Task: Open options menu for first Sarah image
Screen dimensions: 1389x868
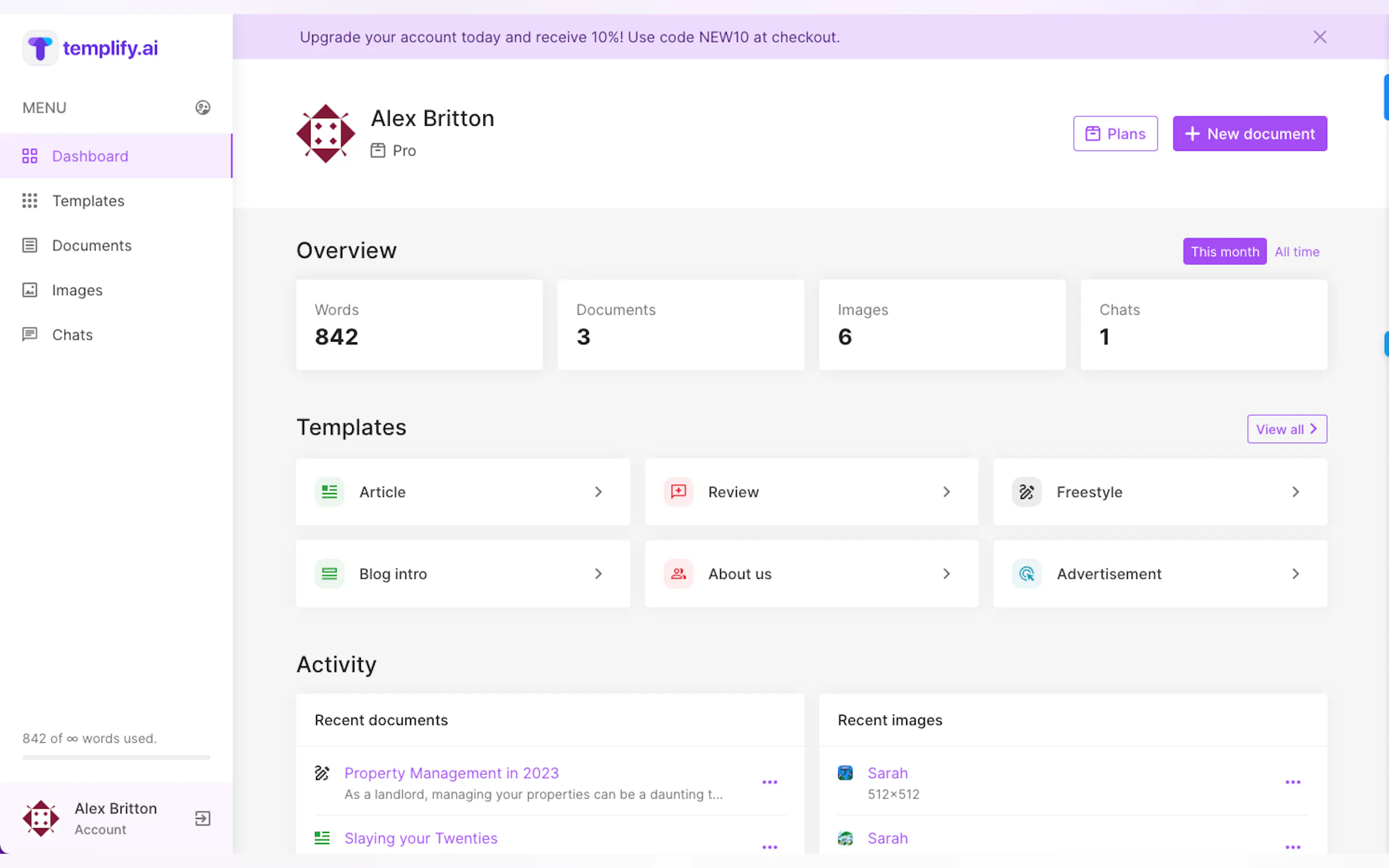Action: click(1293, 783)
